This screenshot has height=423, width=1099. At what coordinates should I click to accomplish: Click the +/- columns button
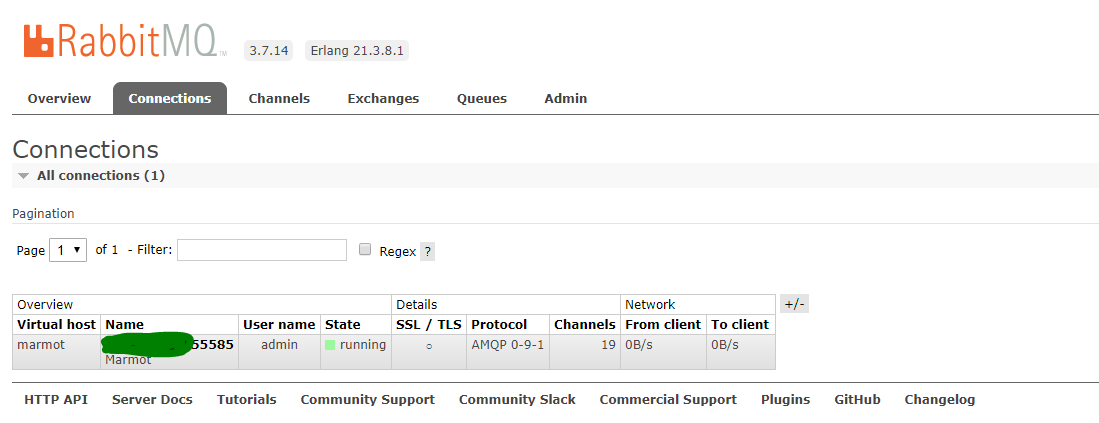pos(794,304)
